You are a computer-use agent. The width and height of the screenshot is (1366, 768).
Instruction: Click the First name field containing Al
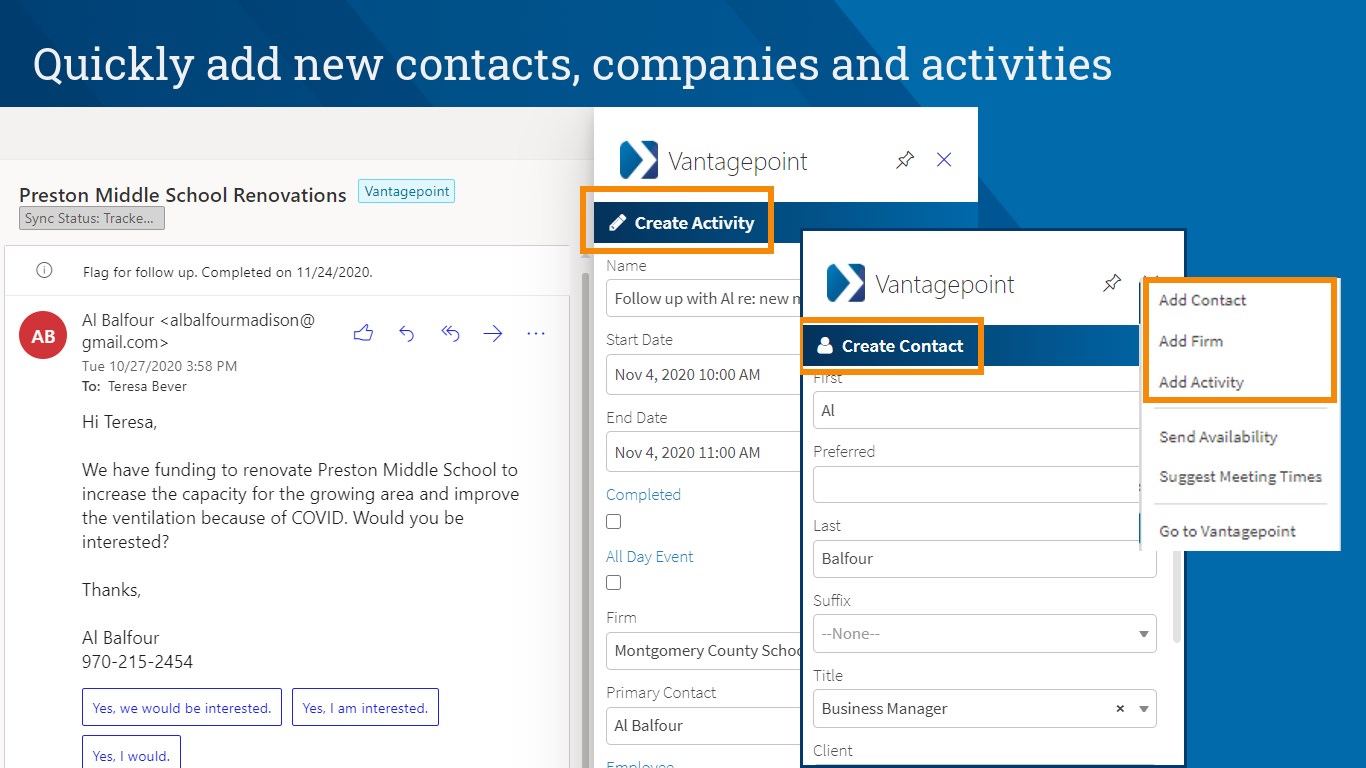(x=977, y=410)
